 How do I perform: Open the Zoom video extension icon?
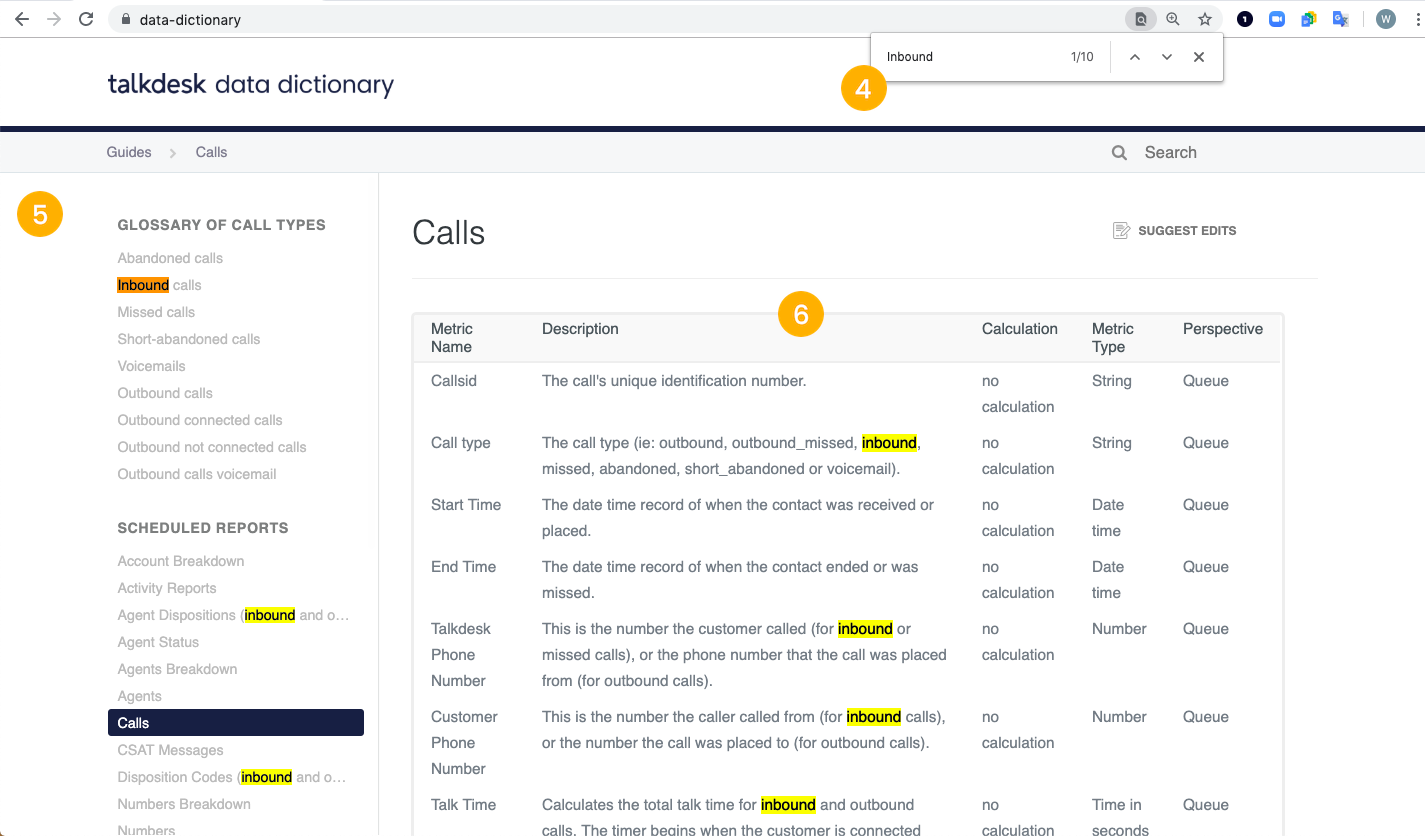pos(1276,18)
